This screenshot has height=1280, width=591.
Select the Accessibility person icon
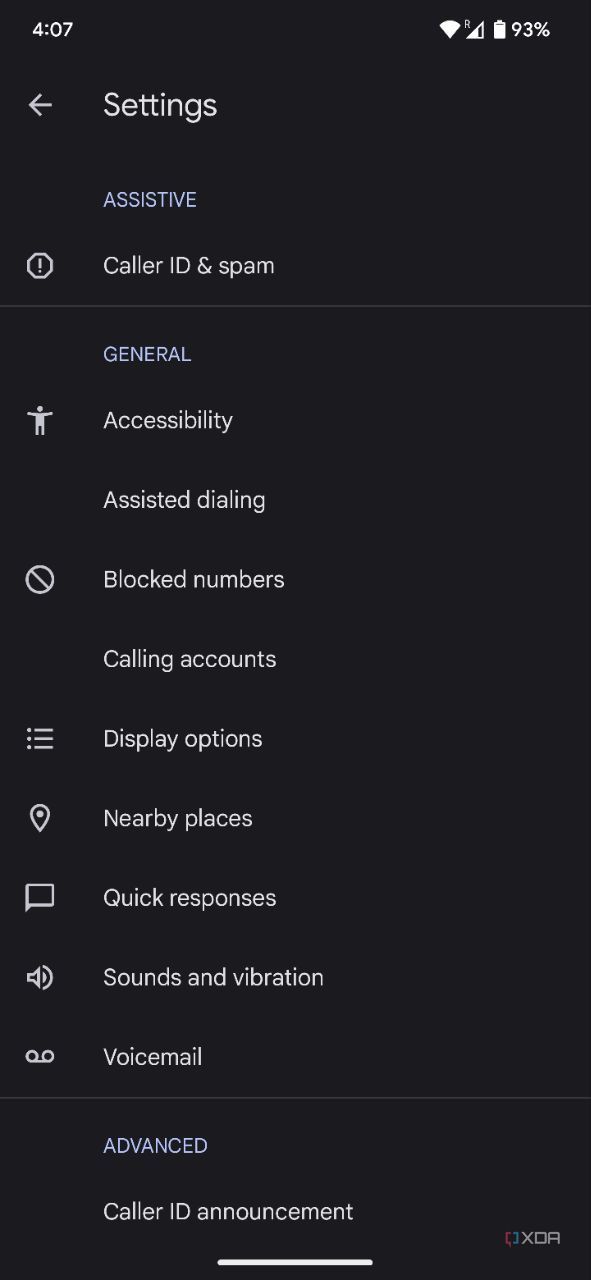[40, 420]
